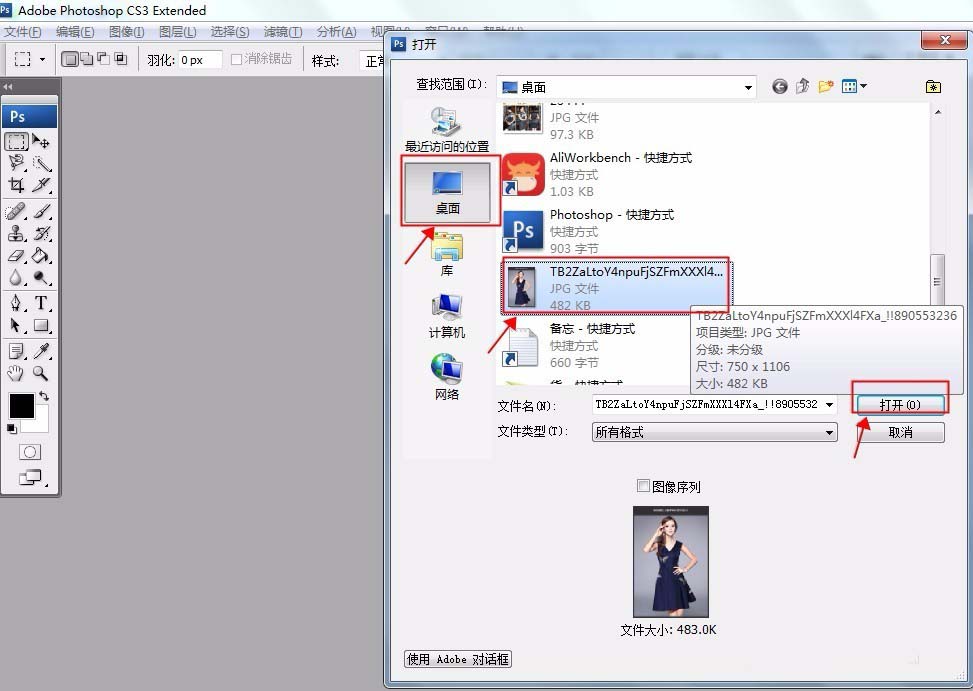This screenshot has width=973, height=691.
Task: Open the 查找范围 location dropdown
Action: pos(748,87)
